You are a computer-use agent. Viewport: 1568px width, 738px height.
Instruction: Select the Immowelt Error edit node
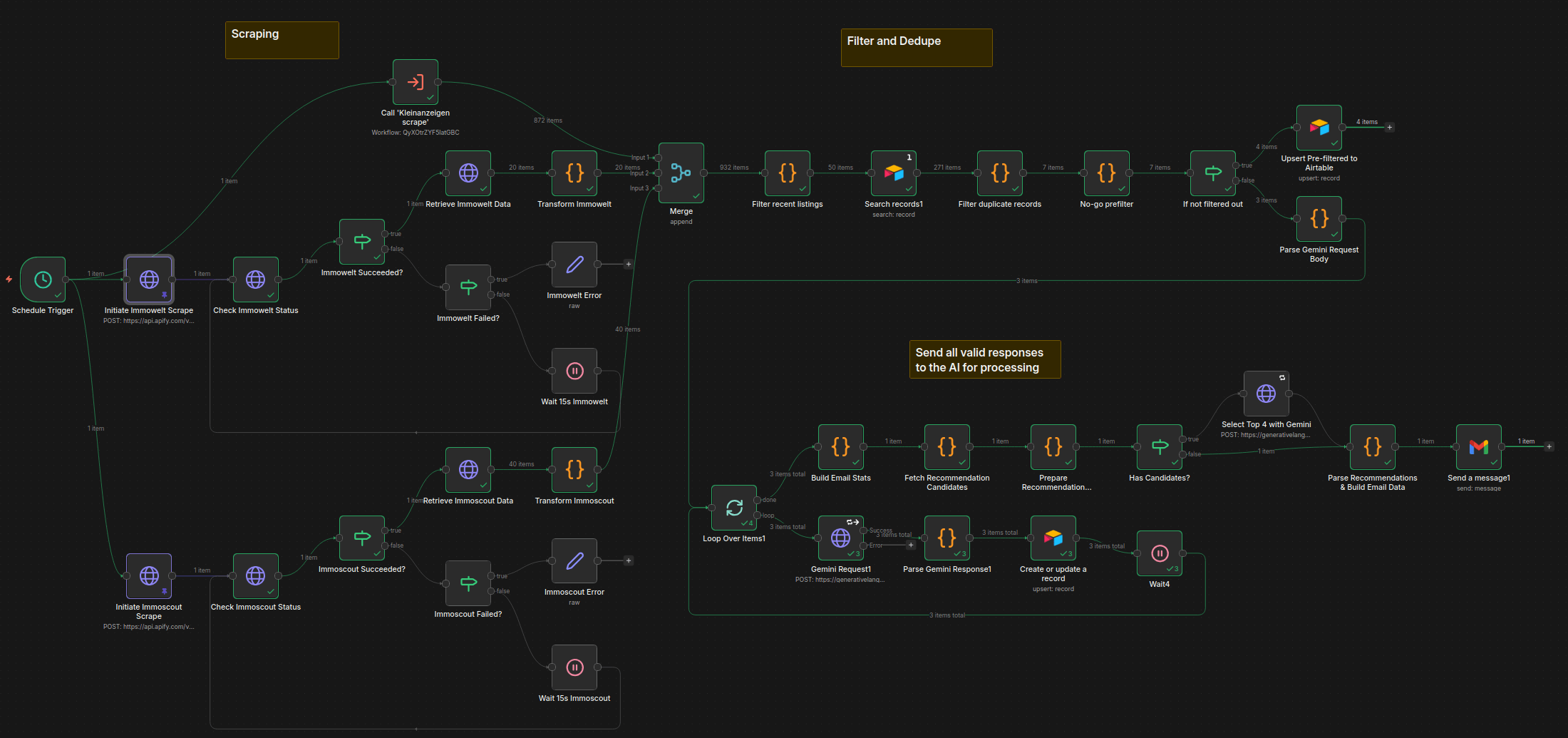[x=574, y=265]
